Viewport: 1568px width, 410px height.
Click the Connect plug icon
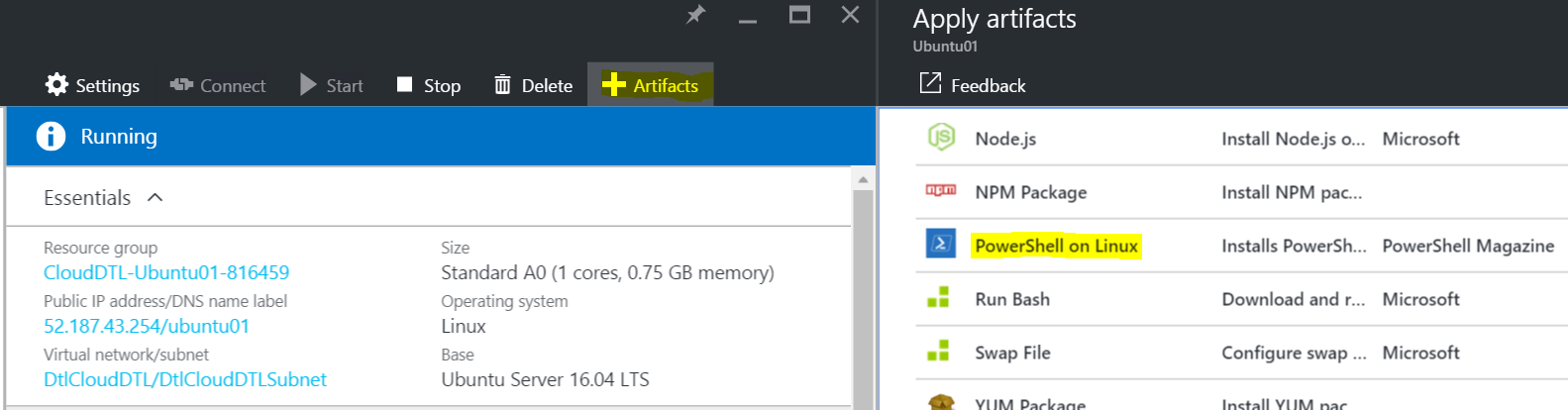click(181, 85)
